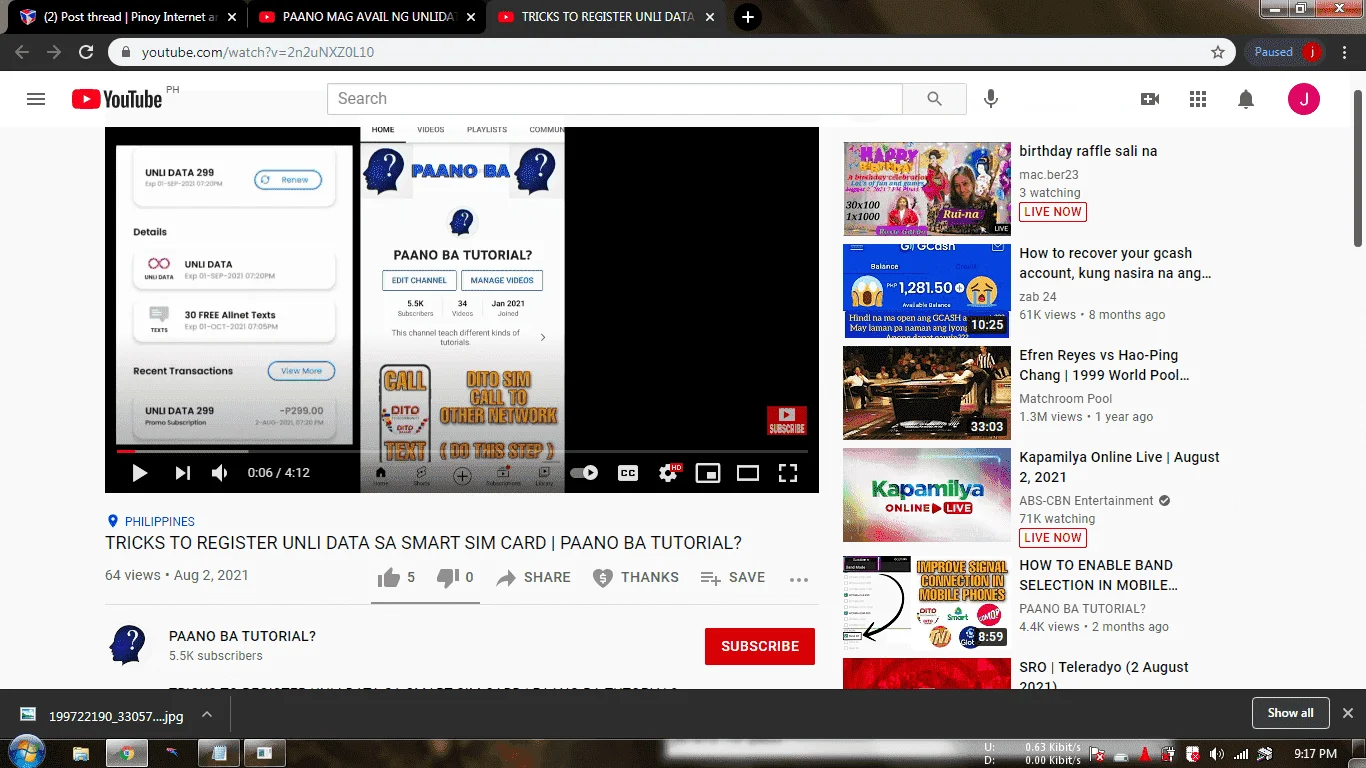Click the address bar URL

(x=258, y=52)
